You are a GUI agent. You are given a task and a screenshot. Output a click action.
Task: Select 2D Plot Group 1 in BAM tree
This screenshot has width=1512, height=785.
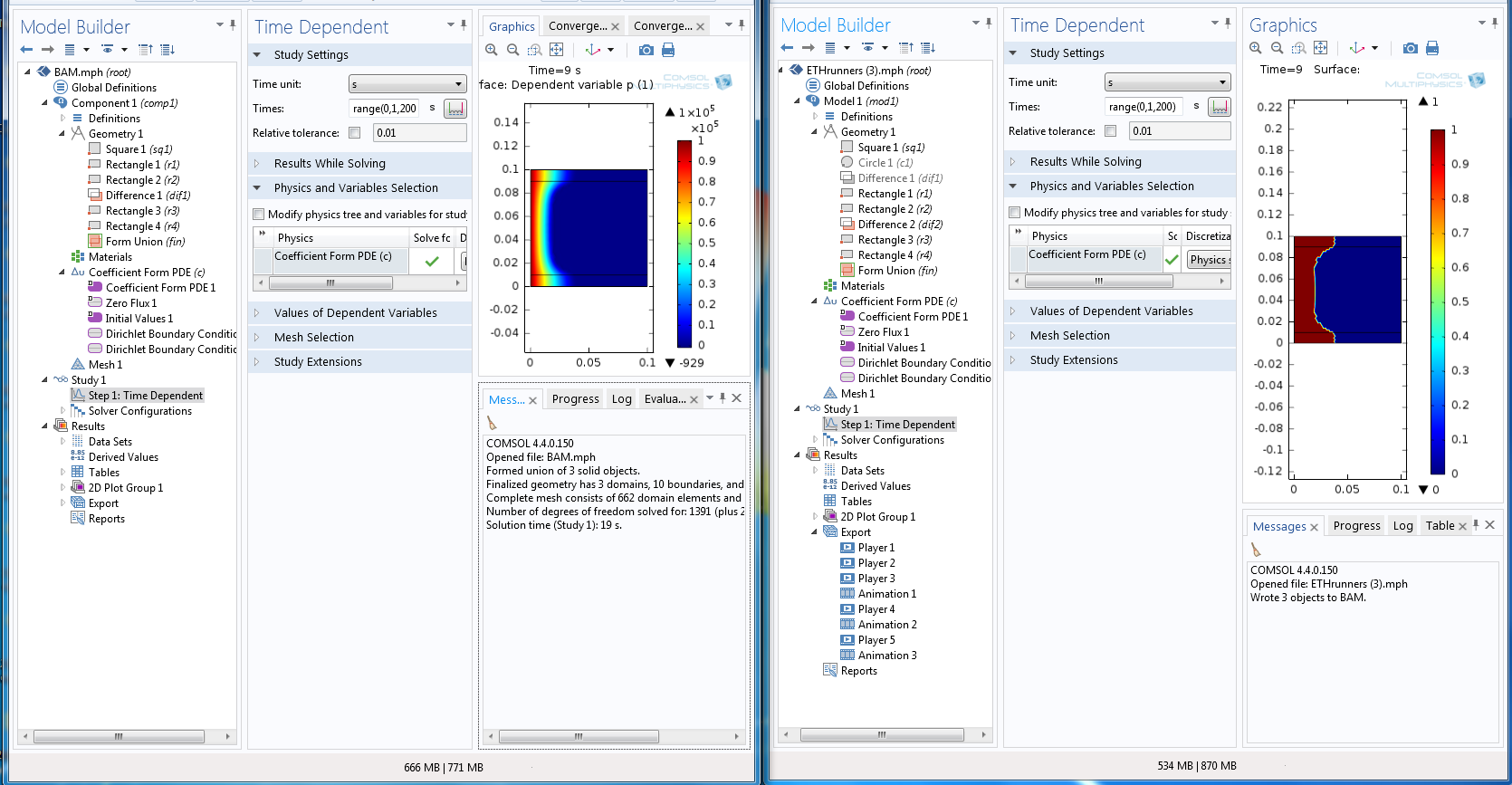(x=126, y=488)
